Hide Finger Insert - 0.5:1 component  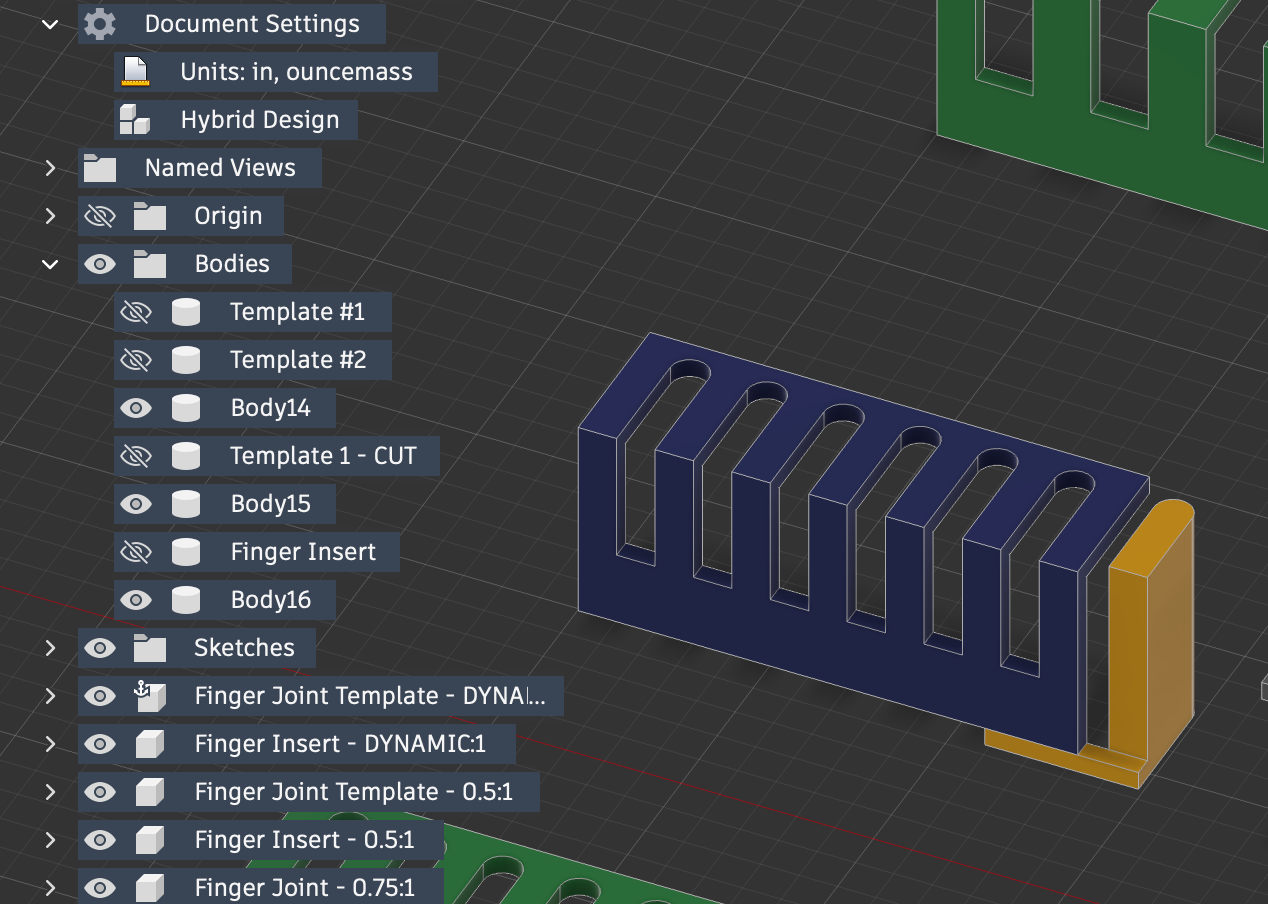click(x=100, y=840)
